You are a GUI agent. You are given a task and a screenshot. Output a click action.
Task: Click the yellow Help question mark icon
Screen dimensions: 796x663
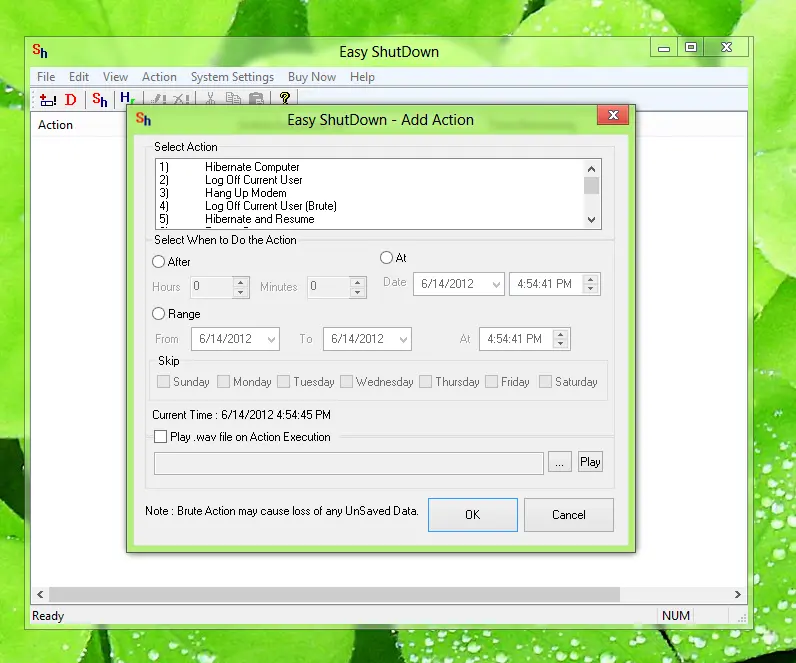(285, 98)
